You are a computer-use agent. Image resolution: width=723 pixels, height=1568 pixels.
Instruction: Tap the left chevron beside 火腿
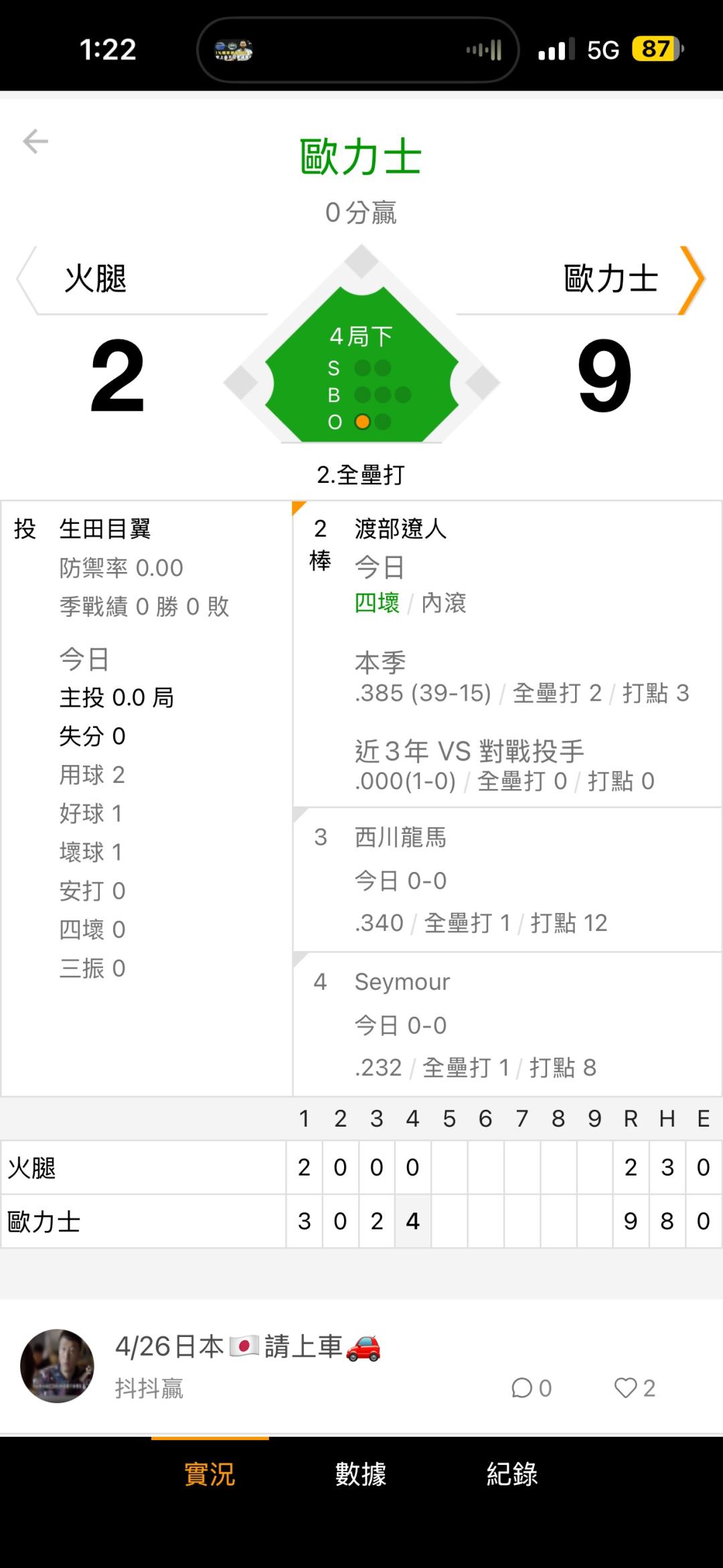pos(27,279)
